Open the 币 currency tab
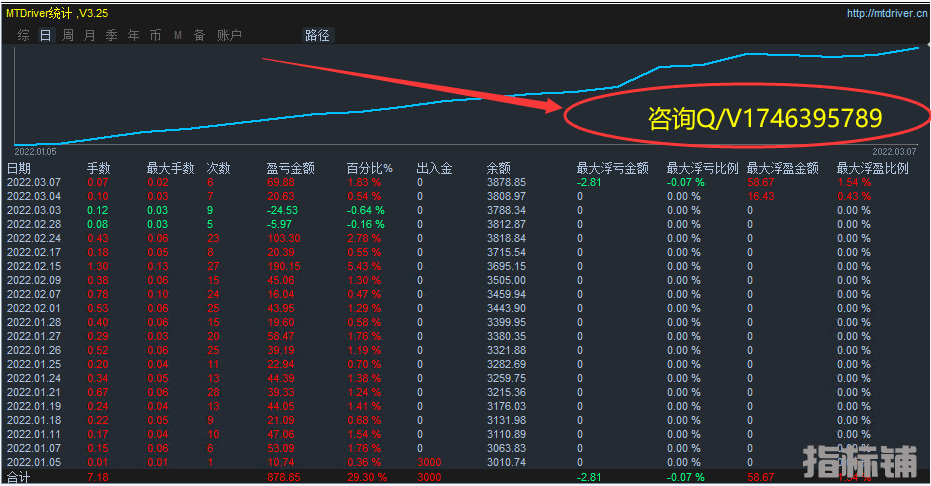This screenshot has height=486, width=931. 155,35
